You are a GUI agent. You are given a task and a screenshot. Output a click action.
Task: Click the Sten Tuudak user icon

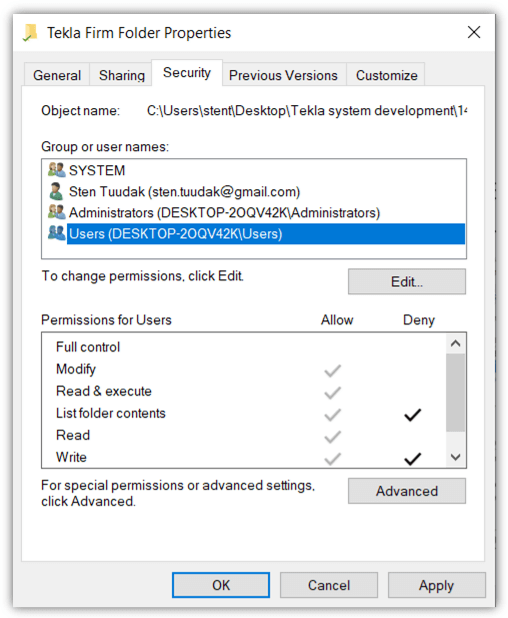click(56, 191)
